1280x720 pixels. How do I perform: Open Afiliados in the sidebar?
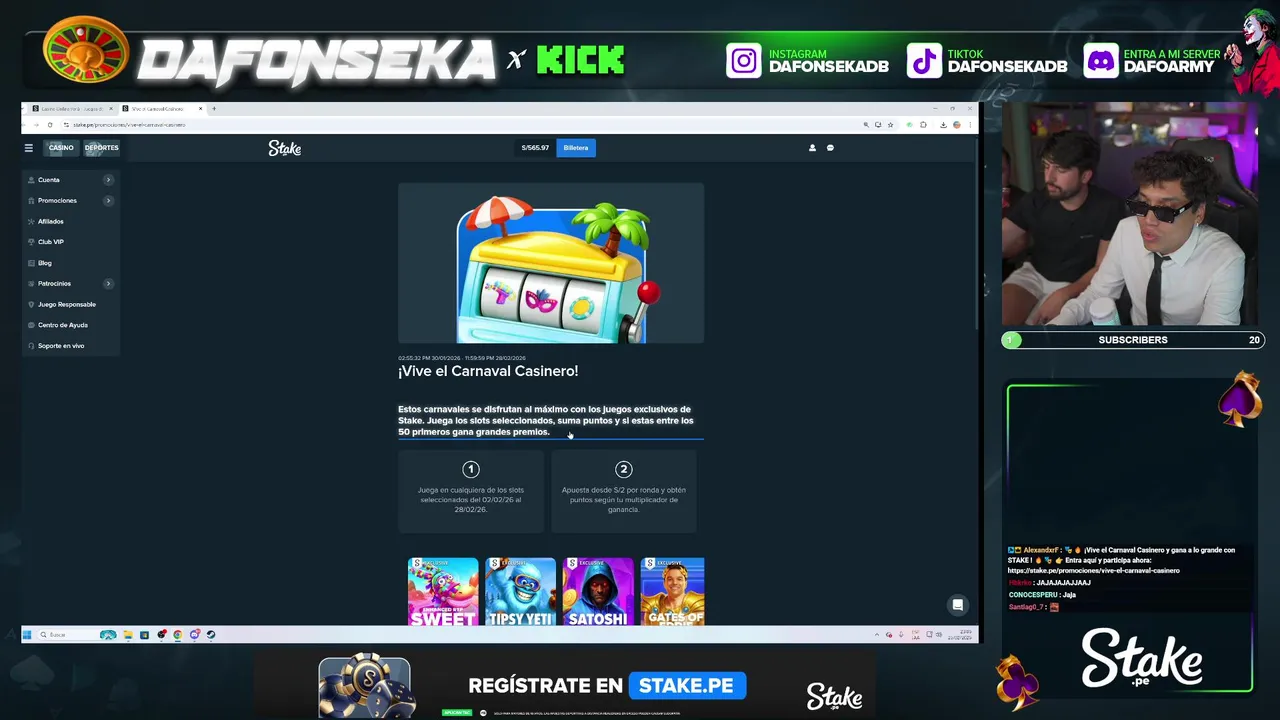click(x=50, y=221)
